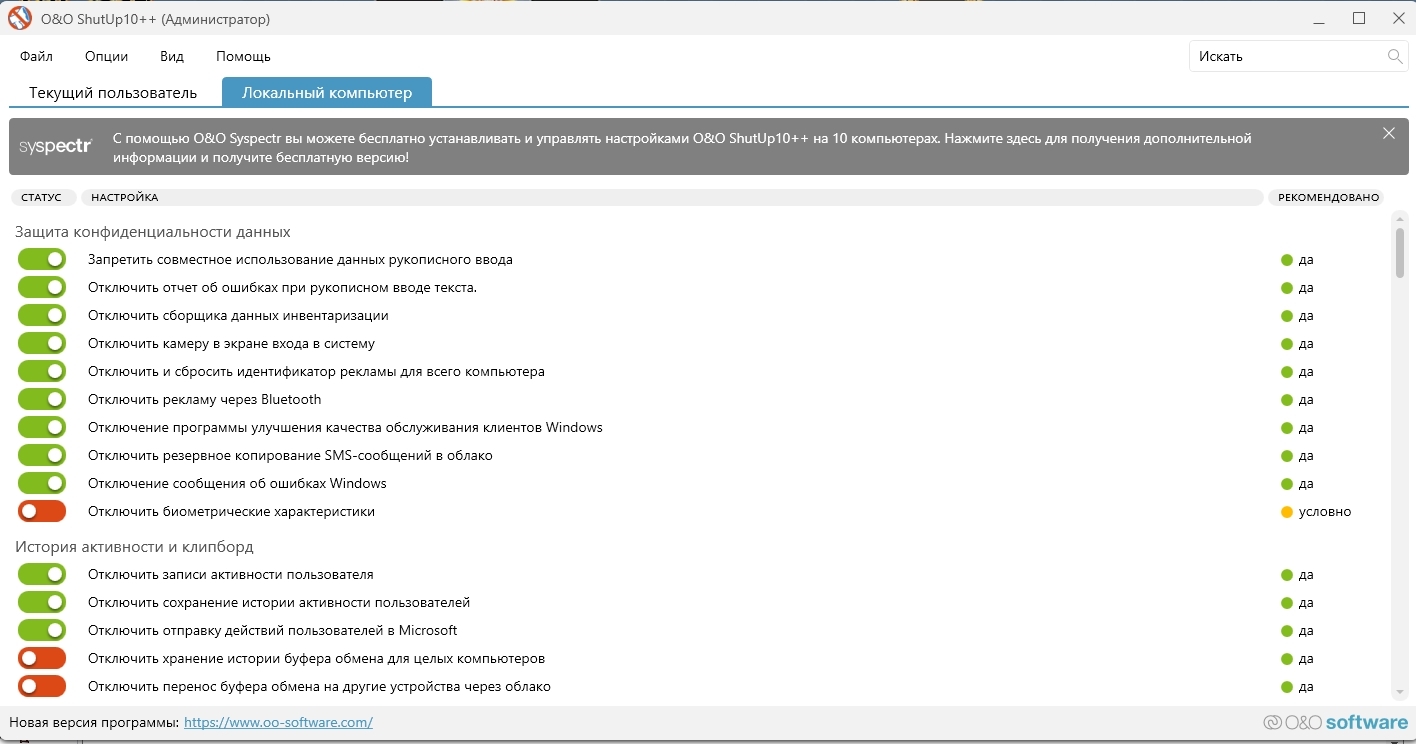Toggle Windows customer experience program switch
Image resolution: width=1416 pixels, height=744 pixels.
point(42,427)
